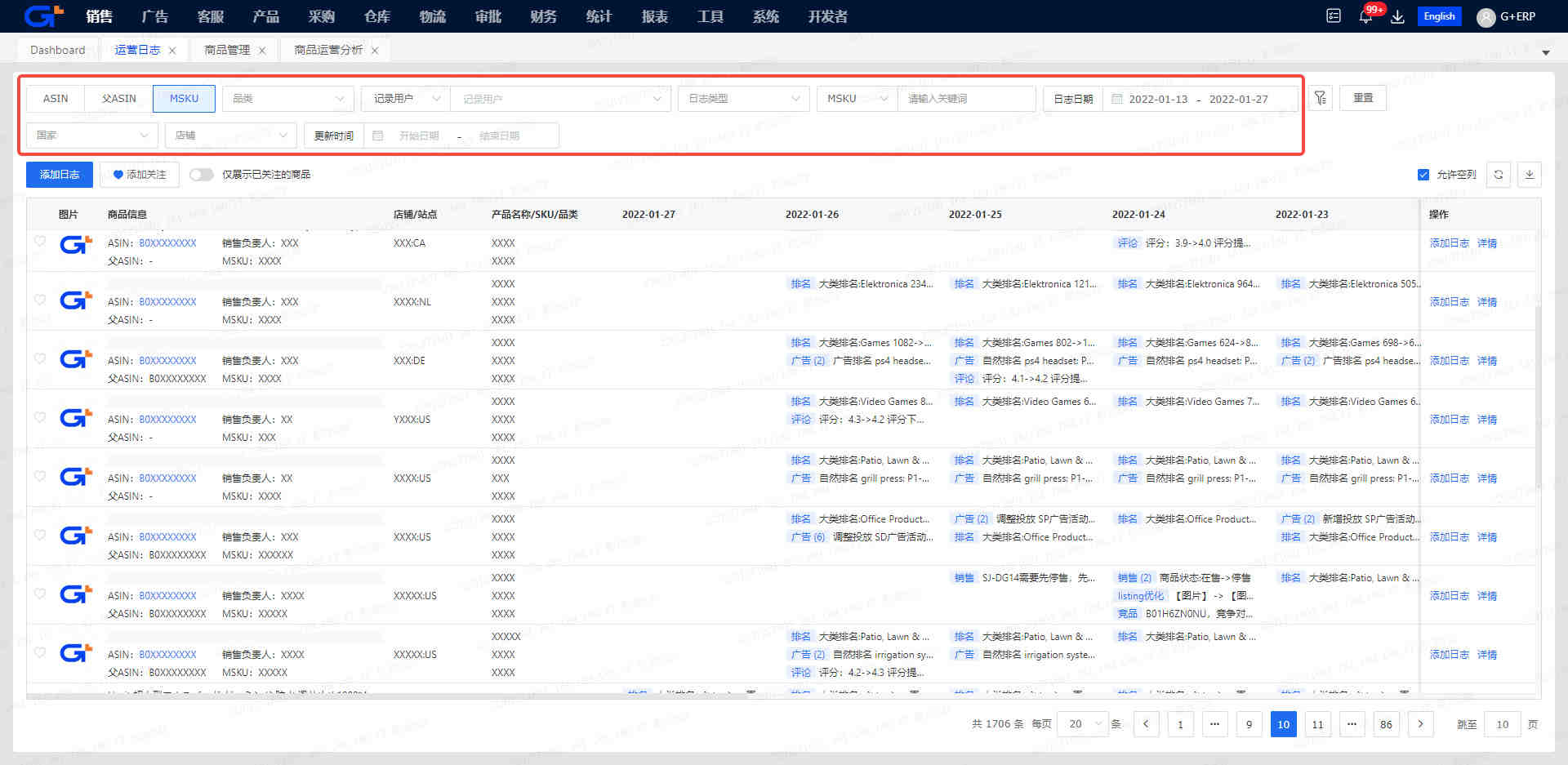Click product thumbnail in XXX:CA row
This screenshot has height=765, width=1568.
(75, 243)
